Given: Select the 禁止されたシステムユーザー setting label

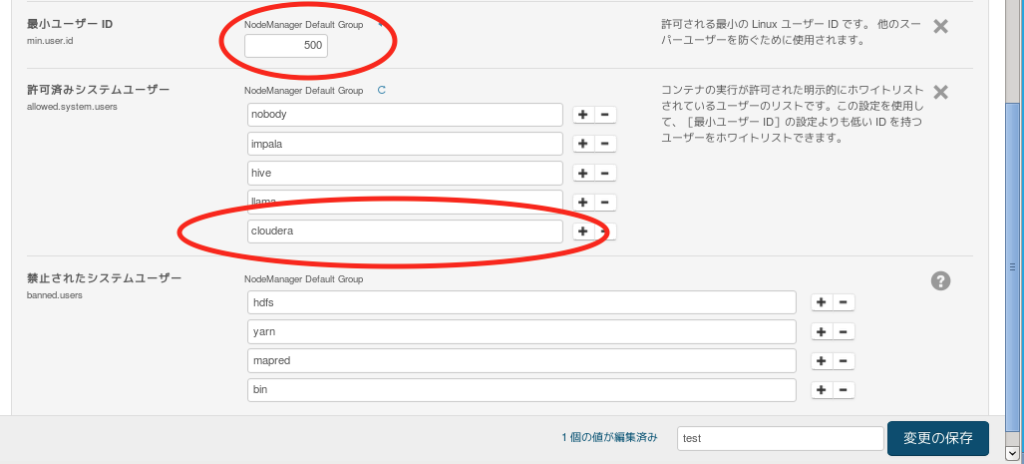Looking at the screenshot, I should tap(104, 278).
